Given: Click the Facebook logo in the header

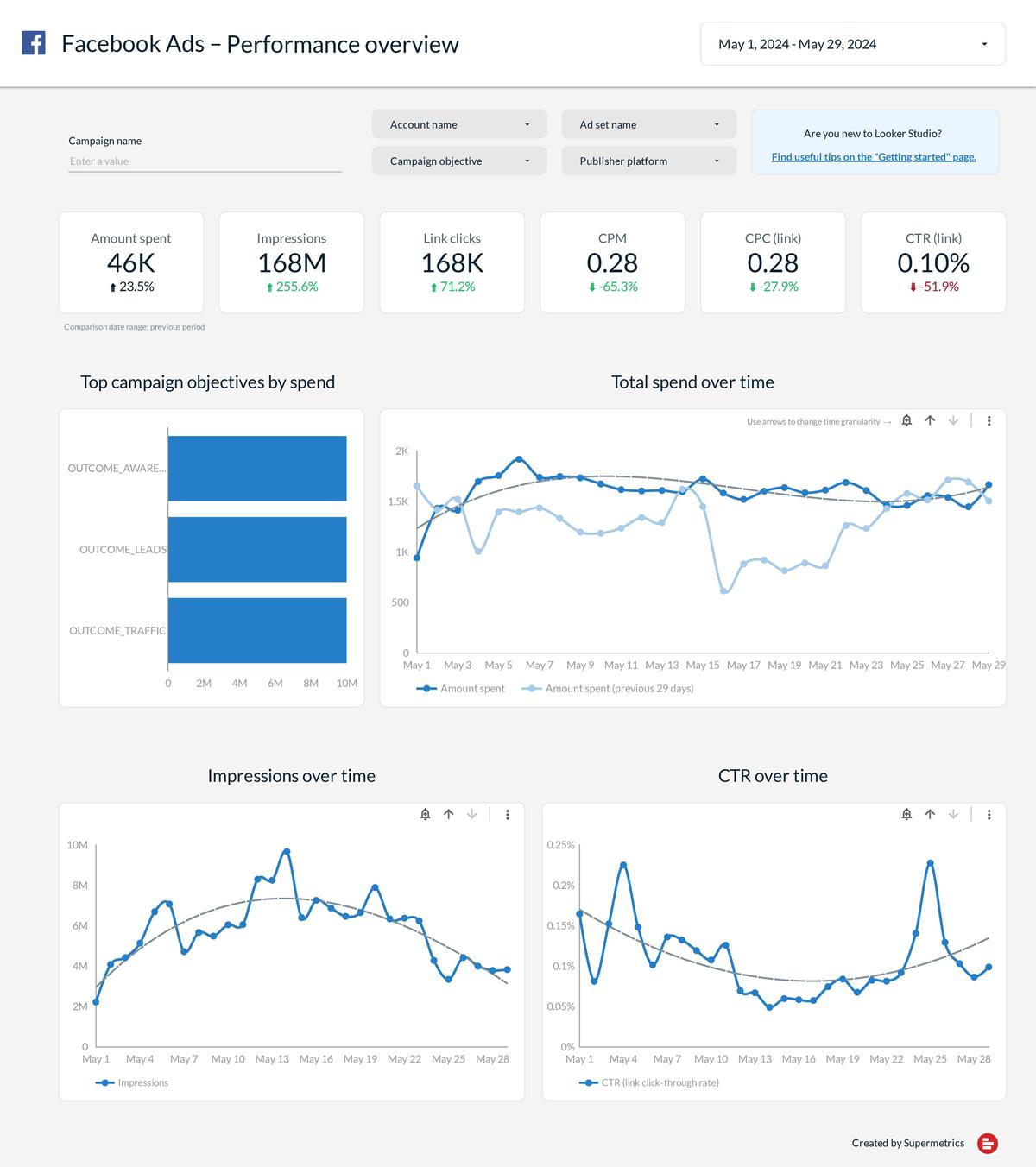Looking at the screenshot, I should (x=33, y=42).
